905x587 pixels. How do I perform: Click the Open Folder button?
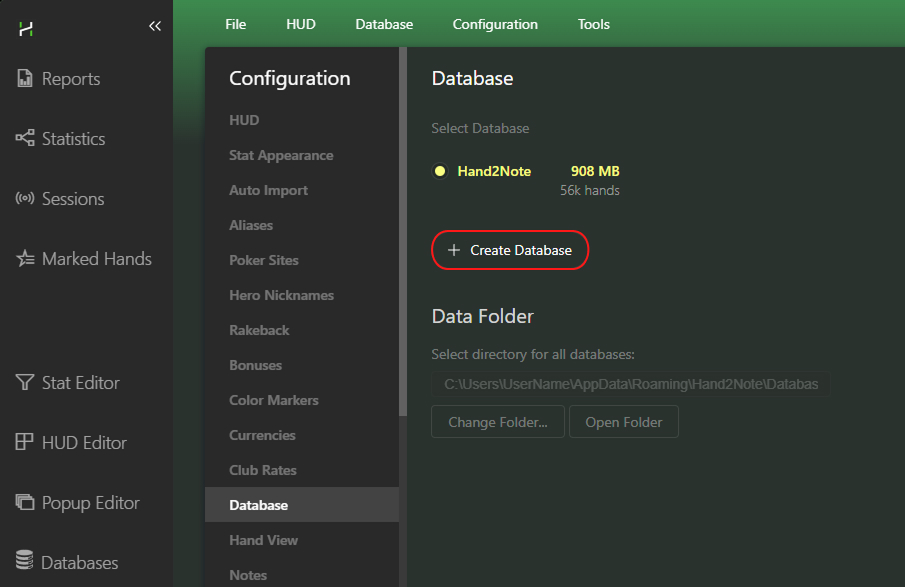click(x=623, y=422)
